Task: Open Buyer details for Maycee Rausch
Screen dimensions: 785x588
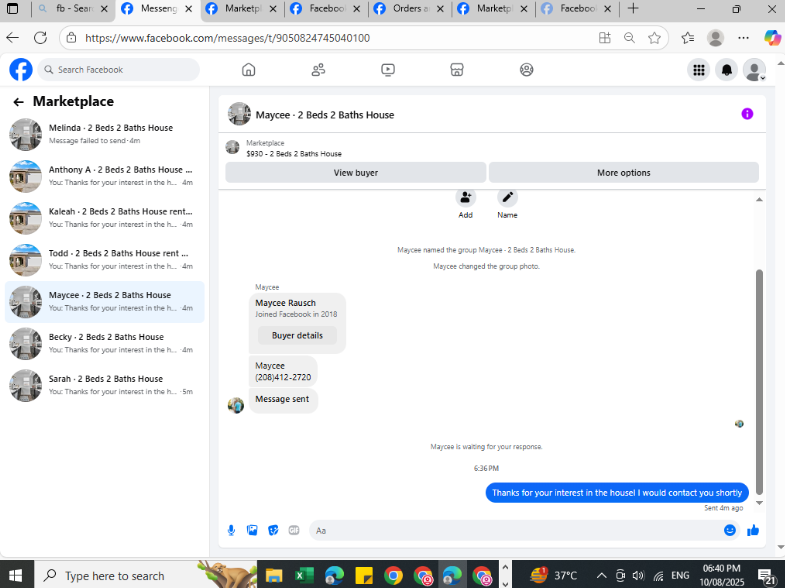Action: (x=297, y=335)
